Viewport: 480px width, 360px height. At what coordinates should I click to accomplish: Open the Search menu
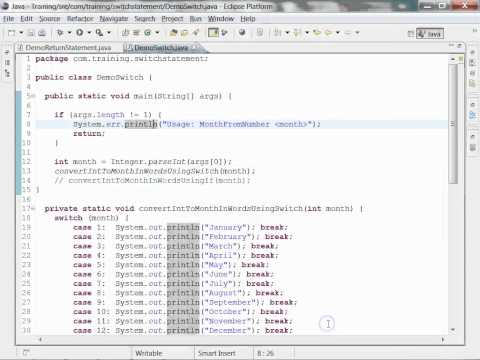(145, 19)
